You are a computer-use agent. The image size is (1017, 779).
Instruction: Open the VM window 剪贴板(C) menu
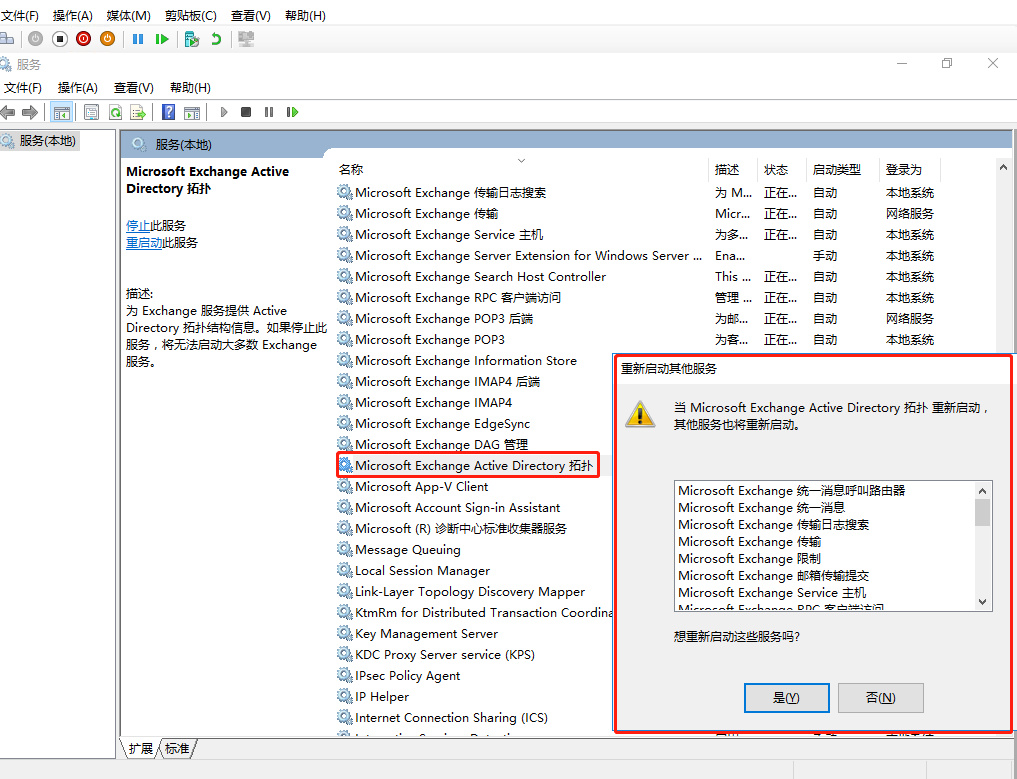point(191,16)
